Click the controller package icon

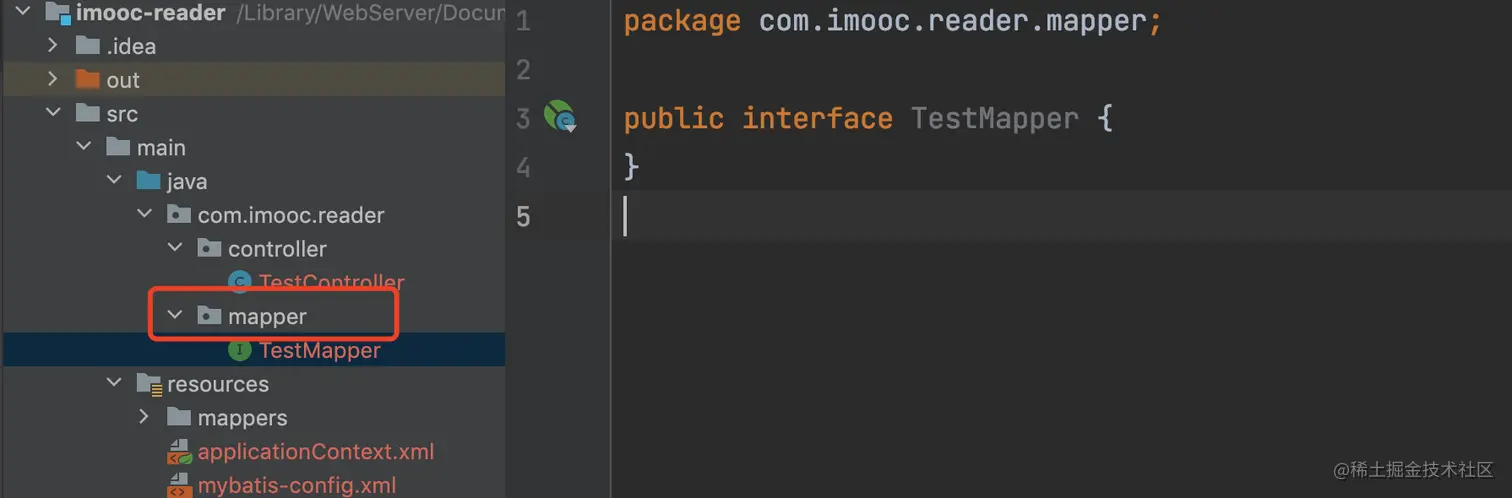(x=209, y=248)
